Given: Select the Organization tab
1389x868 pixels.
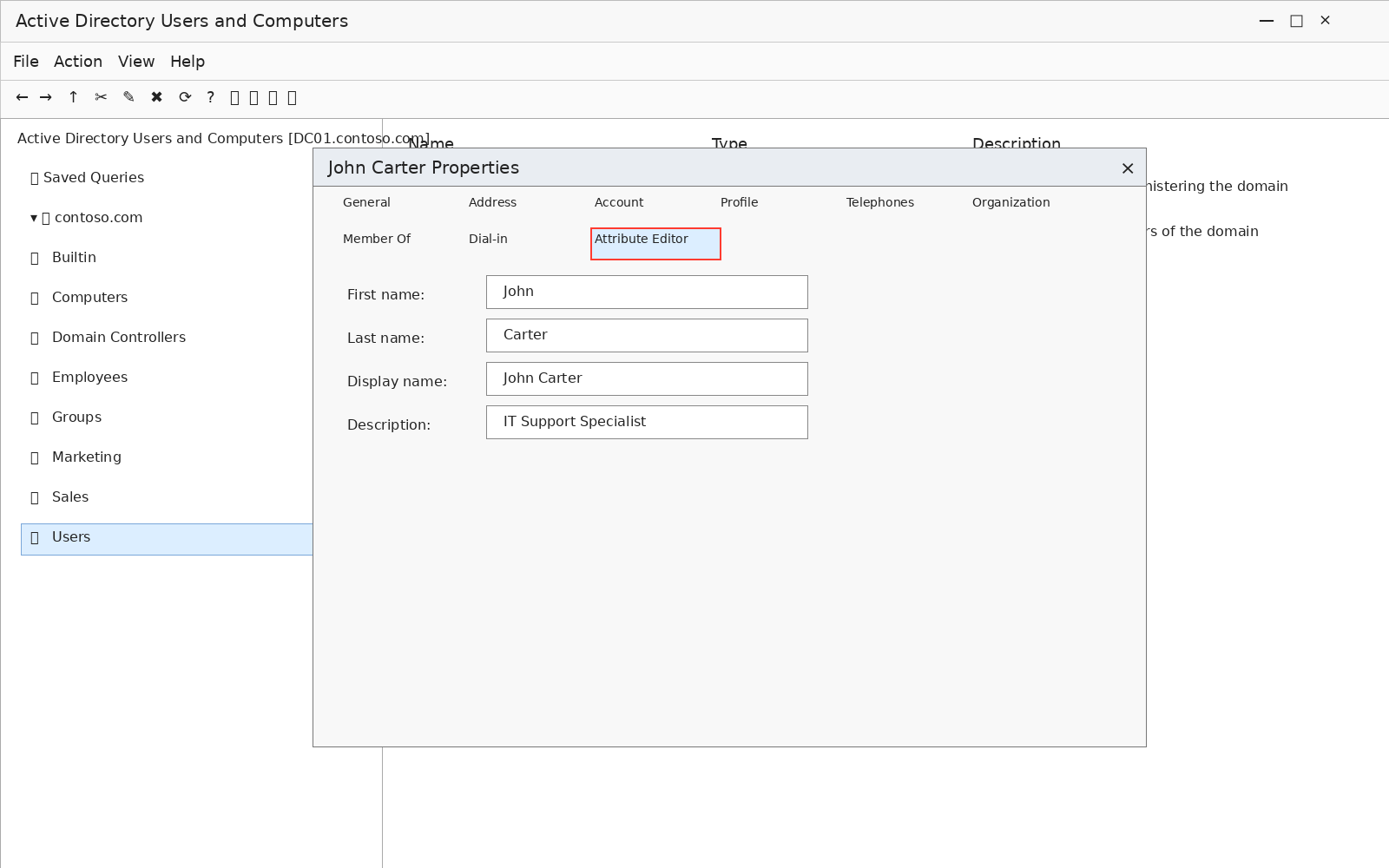Looking at the screenshot, I should [1011, 202].
